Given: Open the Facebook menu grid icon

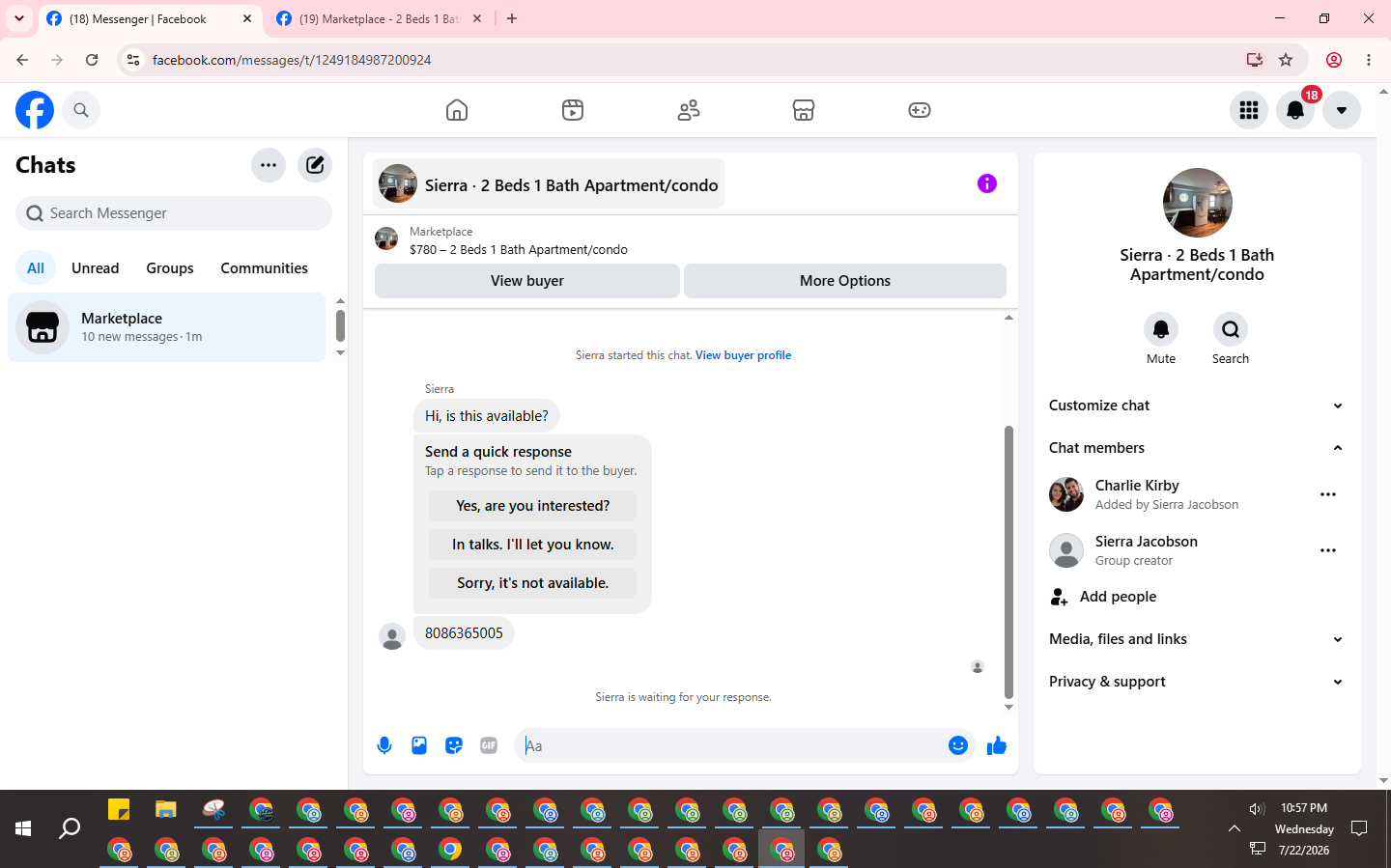Looking at the screenshot, I should 1249,110.
